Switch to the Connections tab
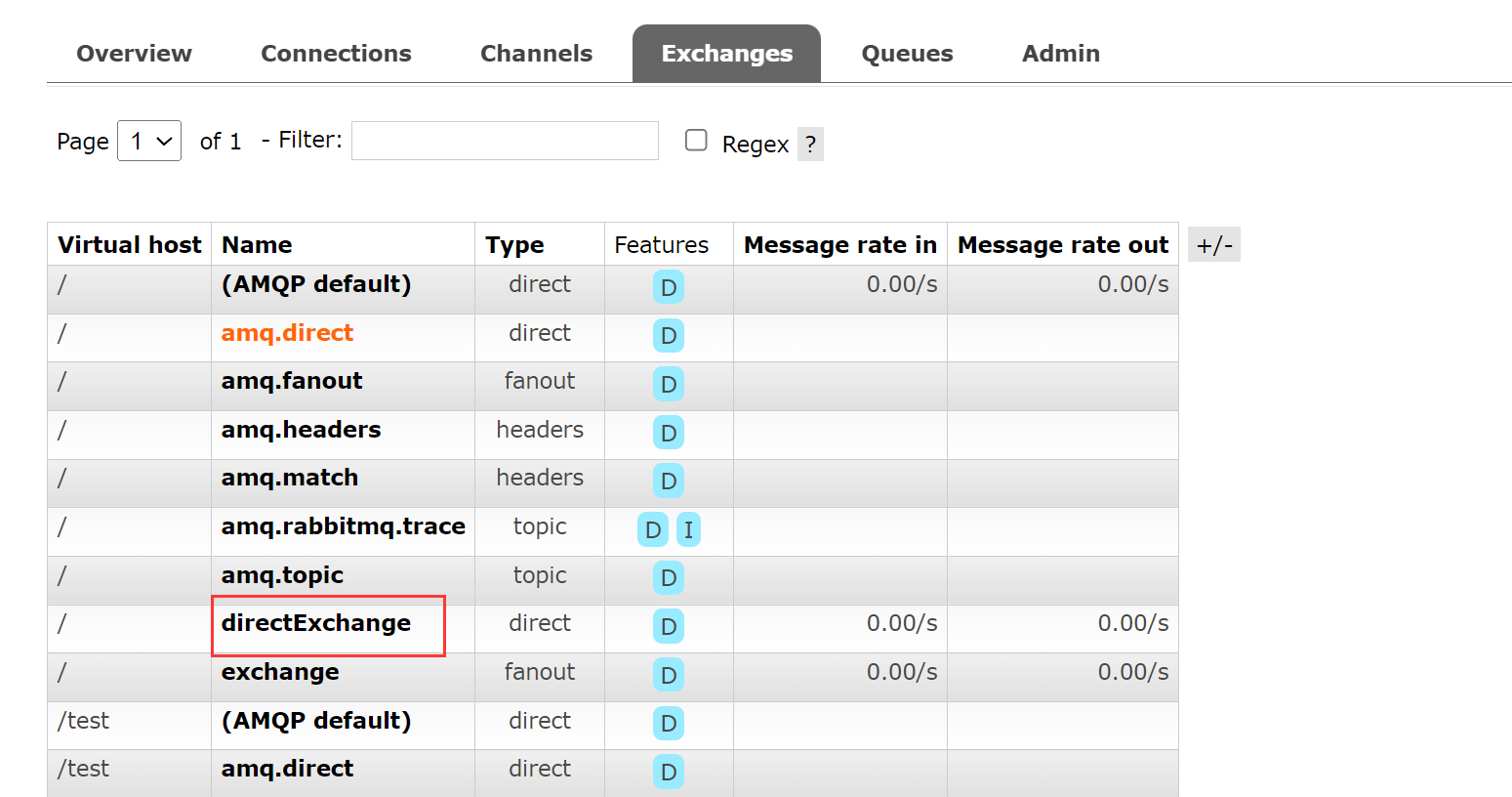Screen dimensions: 1512x797 coord(336,54)
